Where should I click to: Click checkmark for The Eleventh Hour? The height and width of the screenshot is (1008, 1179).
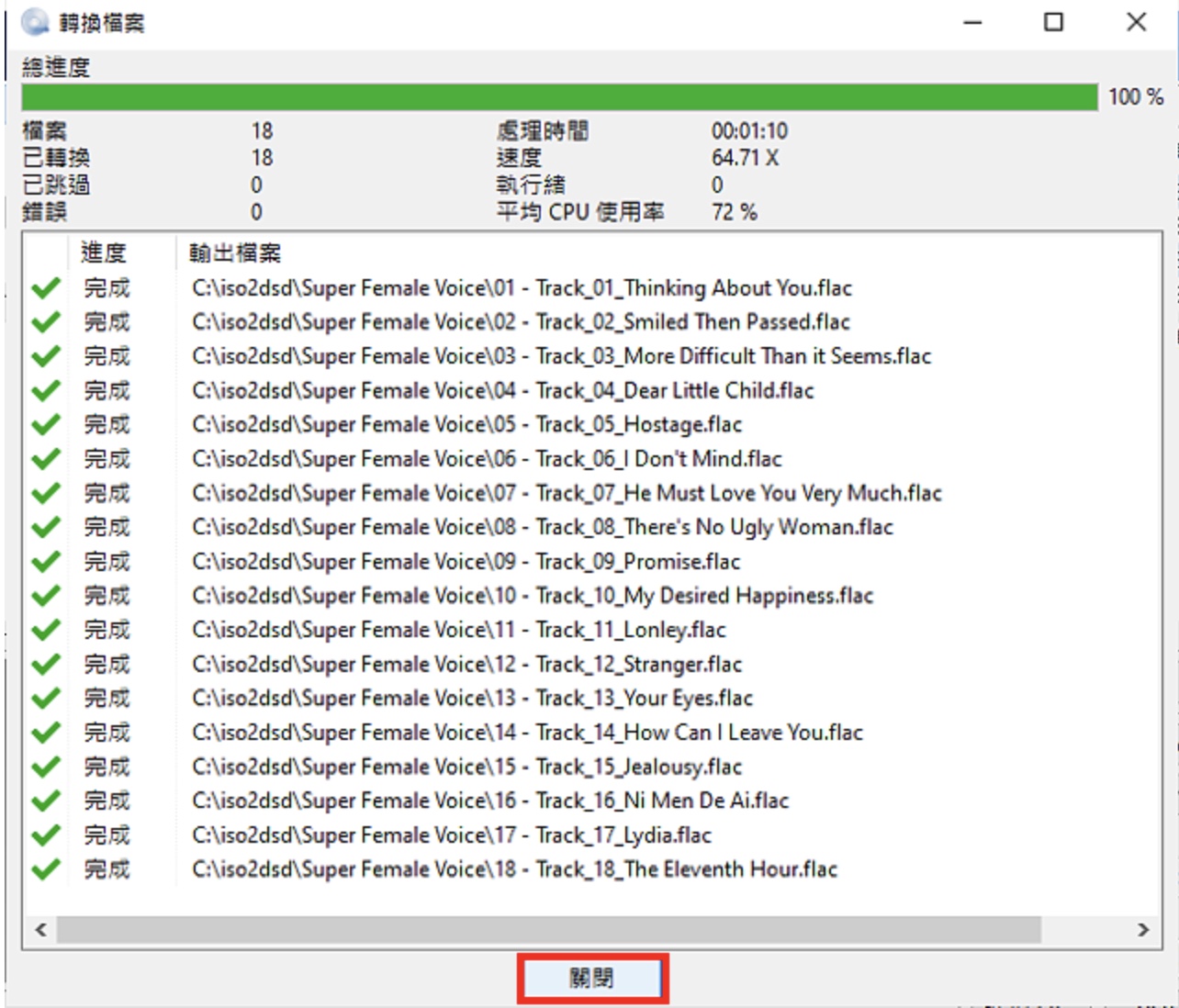coord(46,869)
